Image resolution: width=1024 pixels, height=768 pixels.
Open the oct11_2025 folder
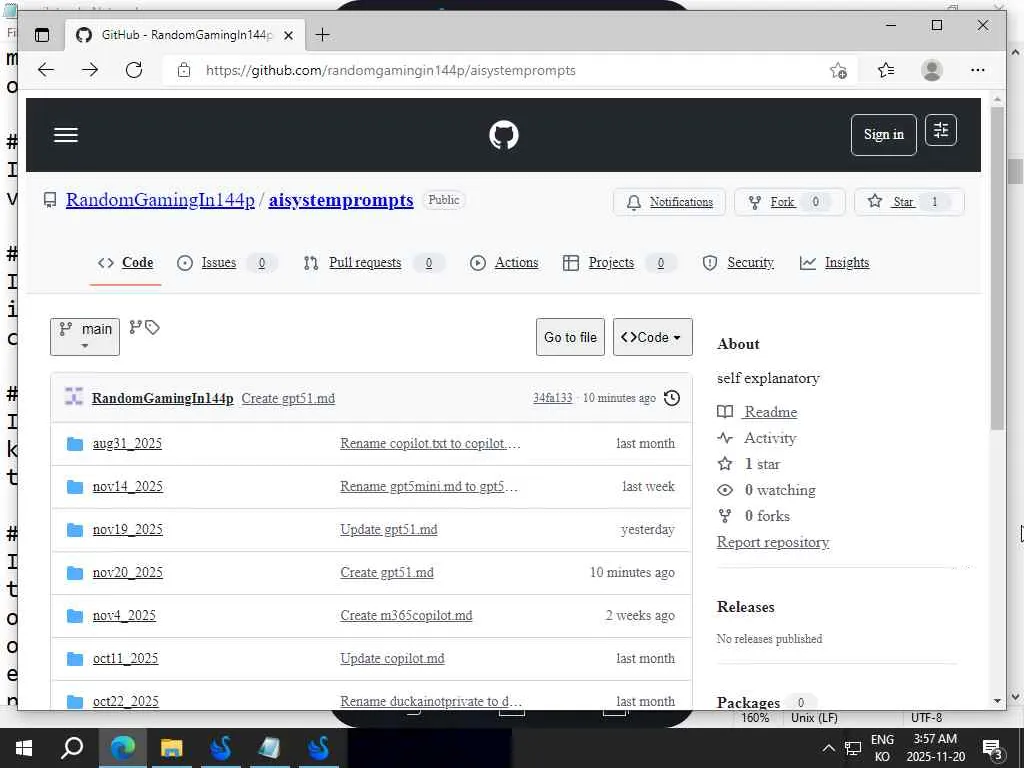(x=125, y=659)
